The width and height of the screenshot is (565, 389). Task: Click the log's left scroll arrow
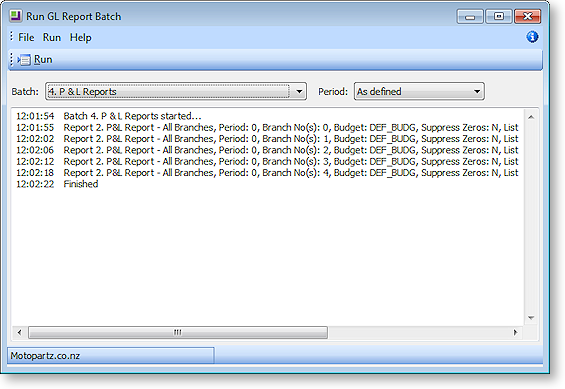[19, 332]
